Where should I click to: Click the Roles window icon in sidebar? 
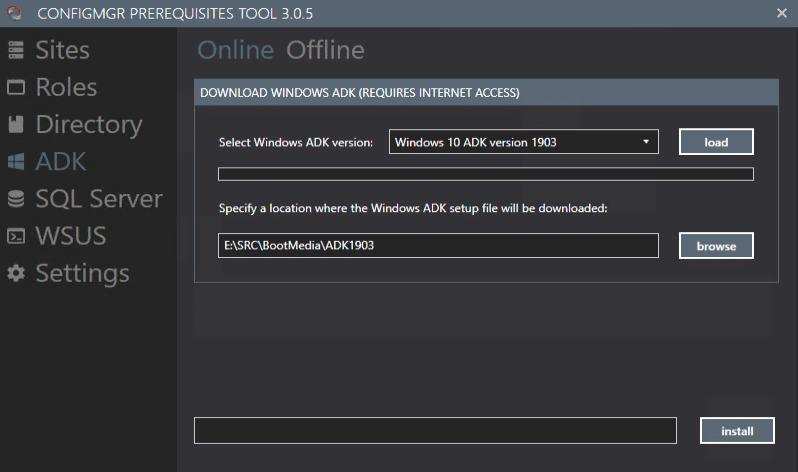point(16,88)
